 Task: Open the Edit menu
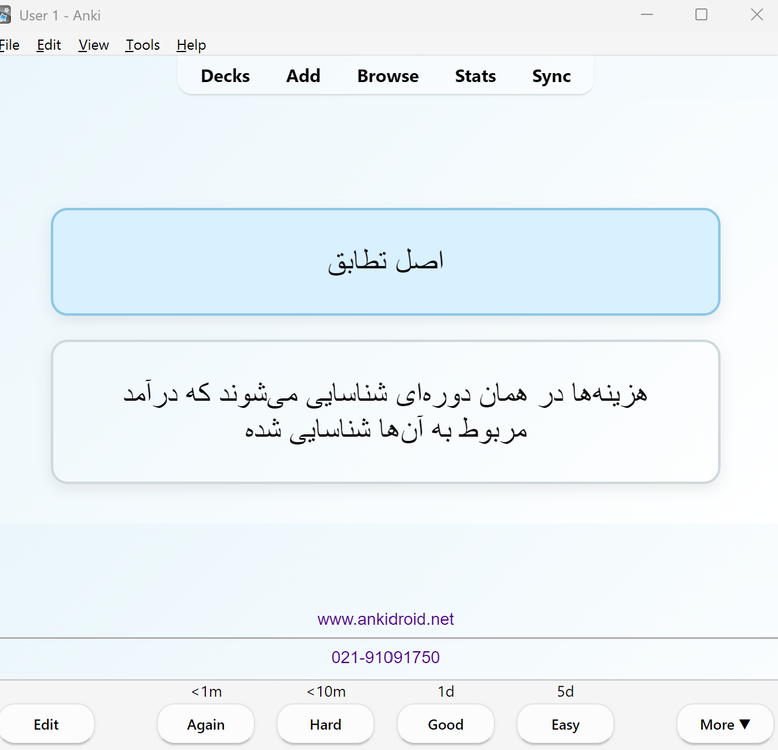click(x=49, y=45)
